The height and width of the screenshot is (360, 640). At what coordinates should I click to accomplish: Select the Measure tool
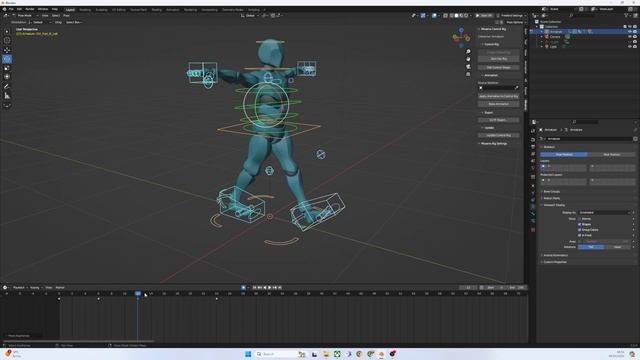click(x=7, y=96)
